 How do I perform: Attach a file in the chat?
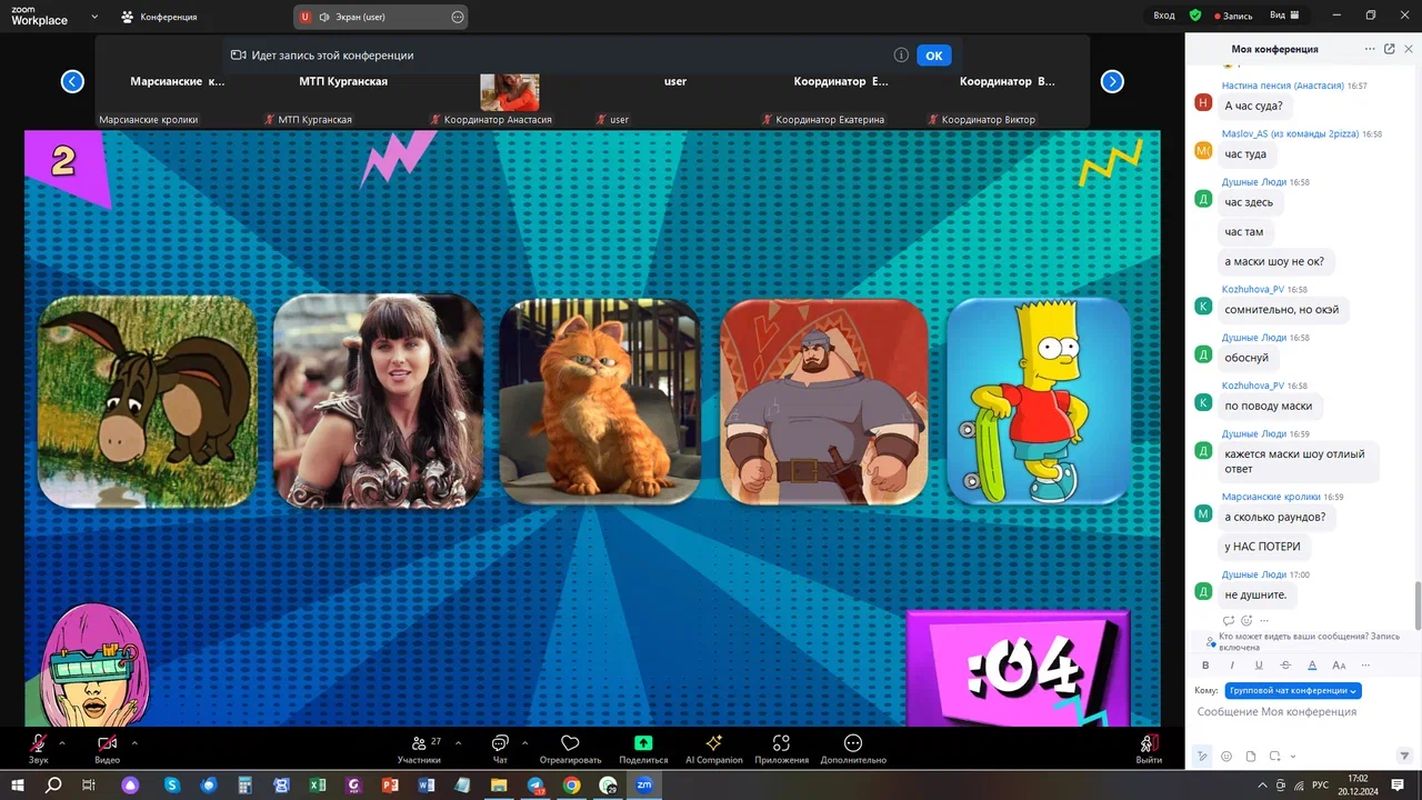(1251, 756)
